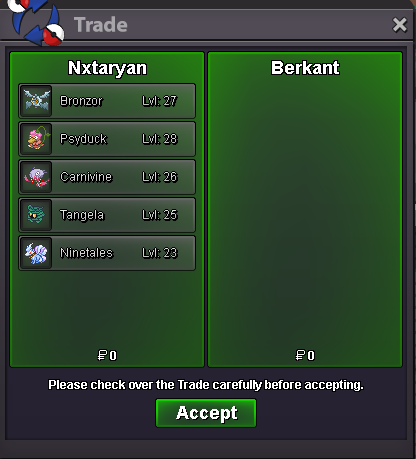Image resolution: width=416 pixels, height=459 pixels.
Task: Click the trade warning message text
Action: (206, 385)
